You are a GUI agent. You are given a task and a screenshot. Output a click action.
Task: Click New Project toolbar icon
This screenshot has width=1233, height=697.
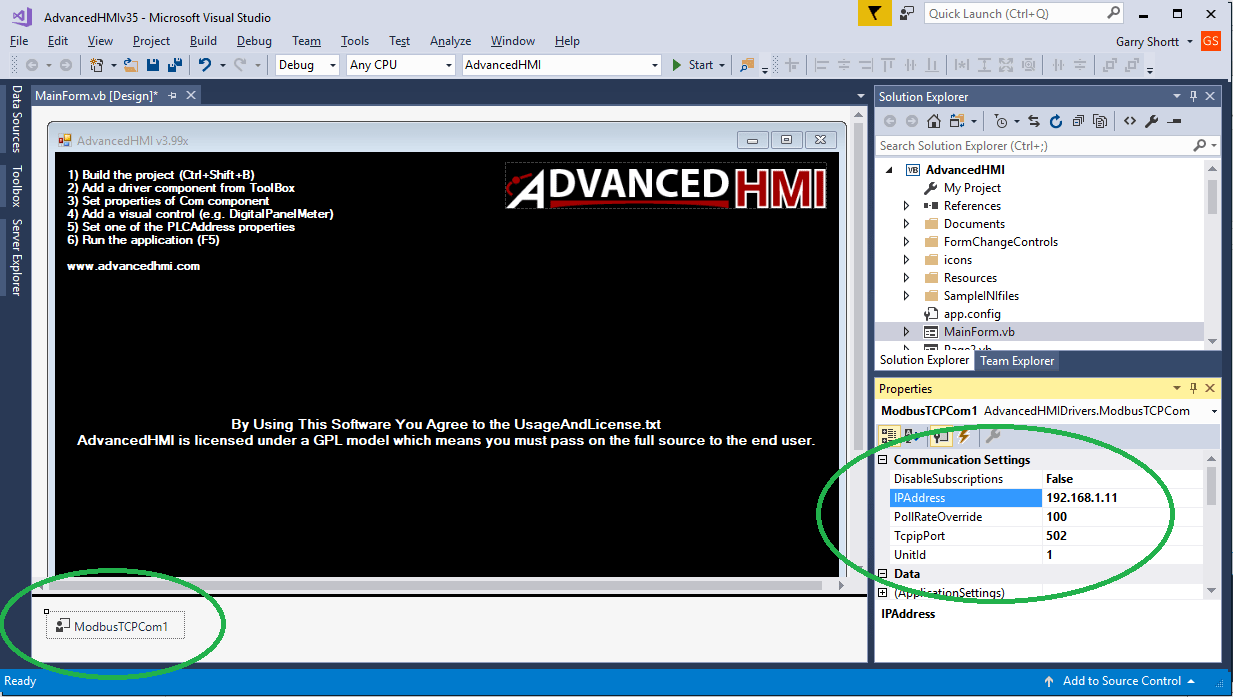[x=97, y=65]
